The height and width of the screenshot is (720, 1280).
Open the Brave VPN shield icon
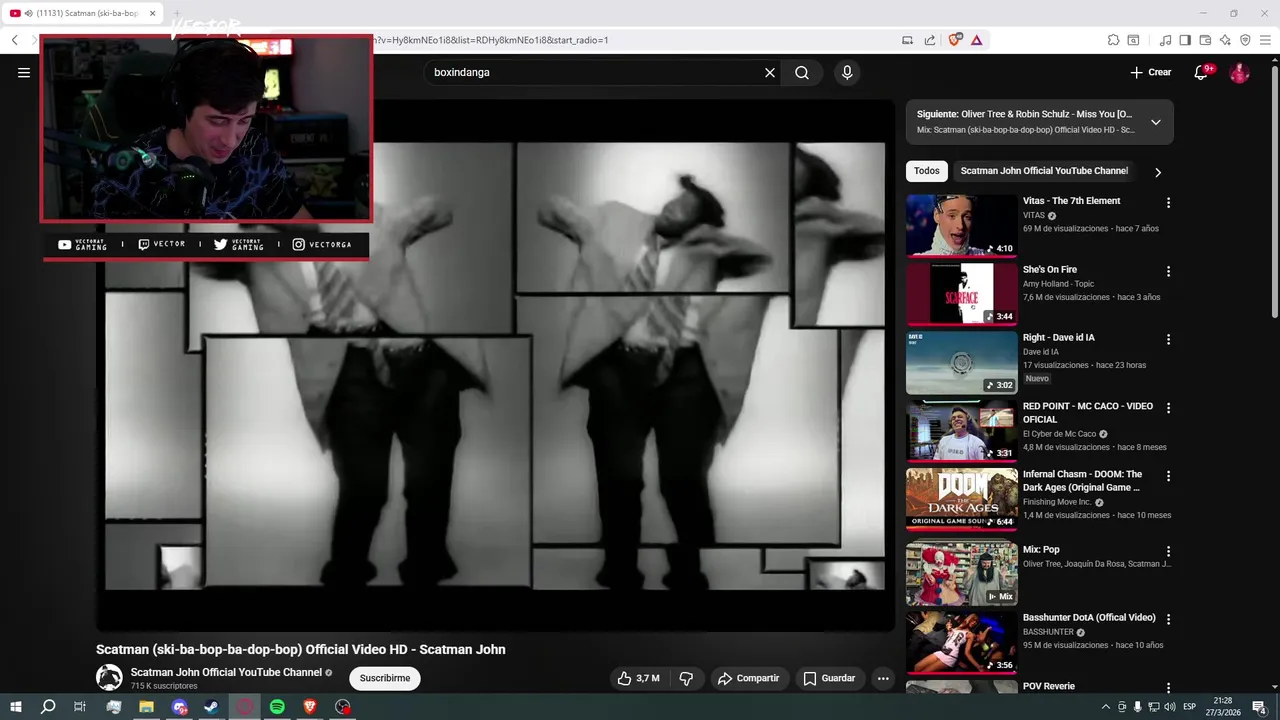(1245, 40)
